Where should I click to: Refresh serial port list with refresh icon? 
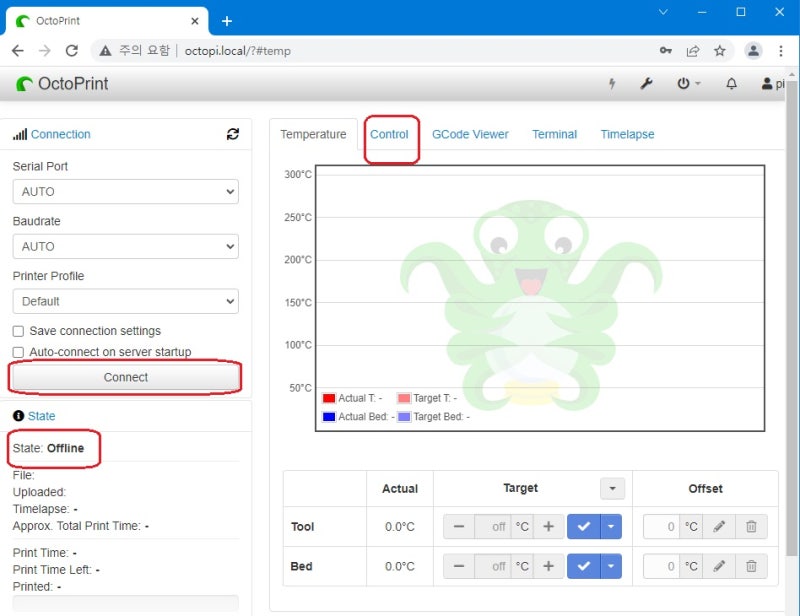234,133
